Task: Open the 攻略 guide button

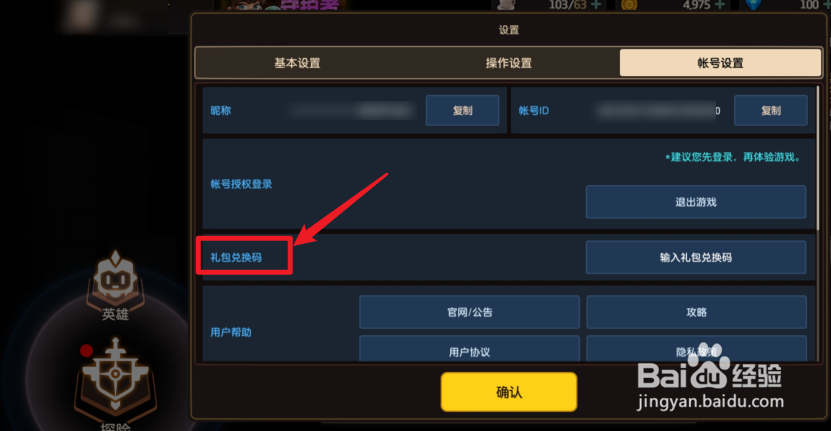Action: pyautogui.click(x=696, y=312)
